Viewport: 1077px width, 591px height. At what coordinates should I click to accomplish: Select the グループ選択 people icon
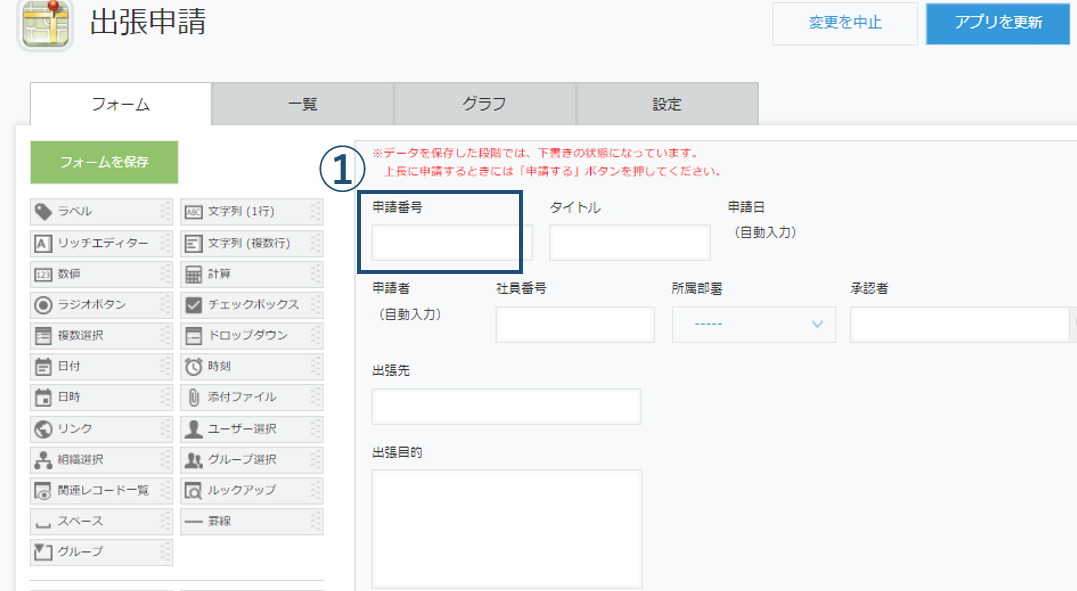(194, 460)
